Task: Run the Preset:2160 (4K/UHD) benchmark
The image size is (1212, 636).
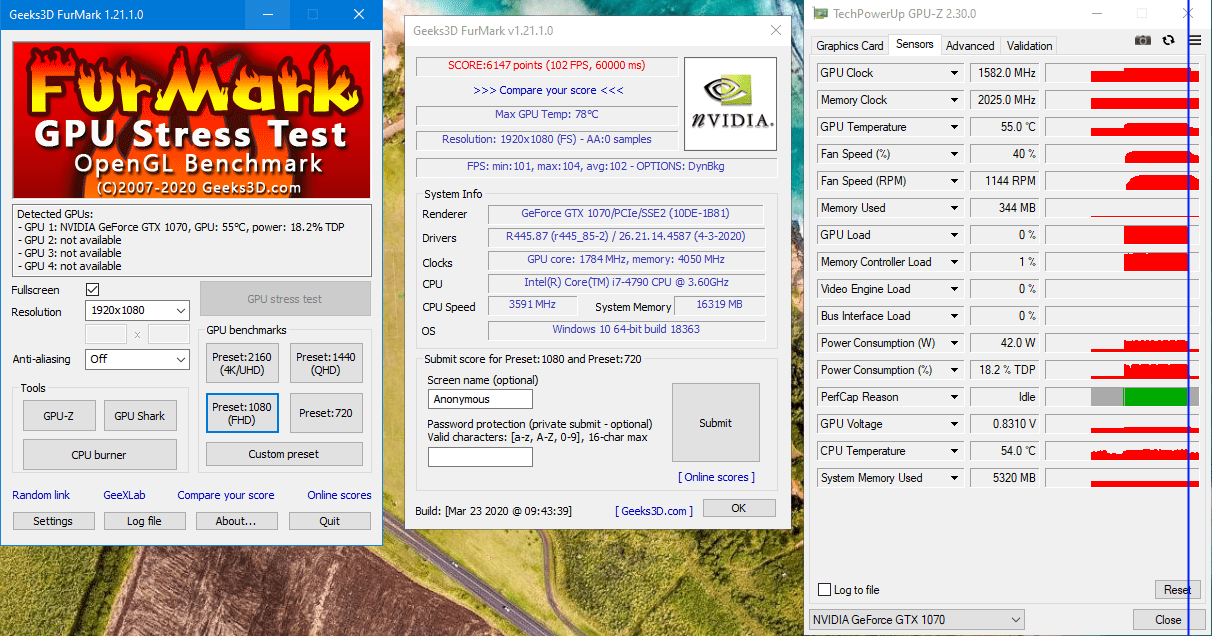Action: [x=242, y=364]
